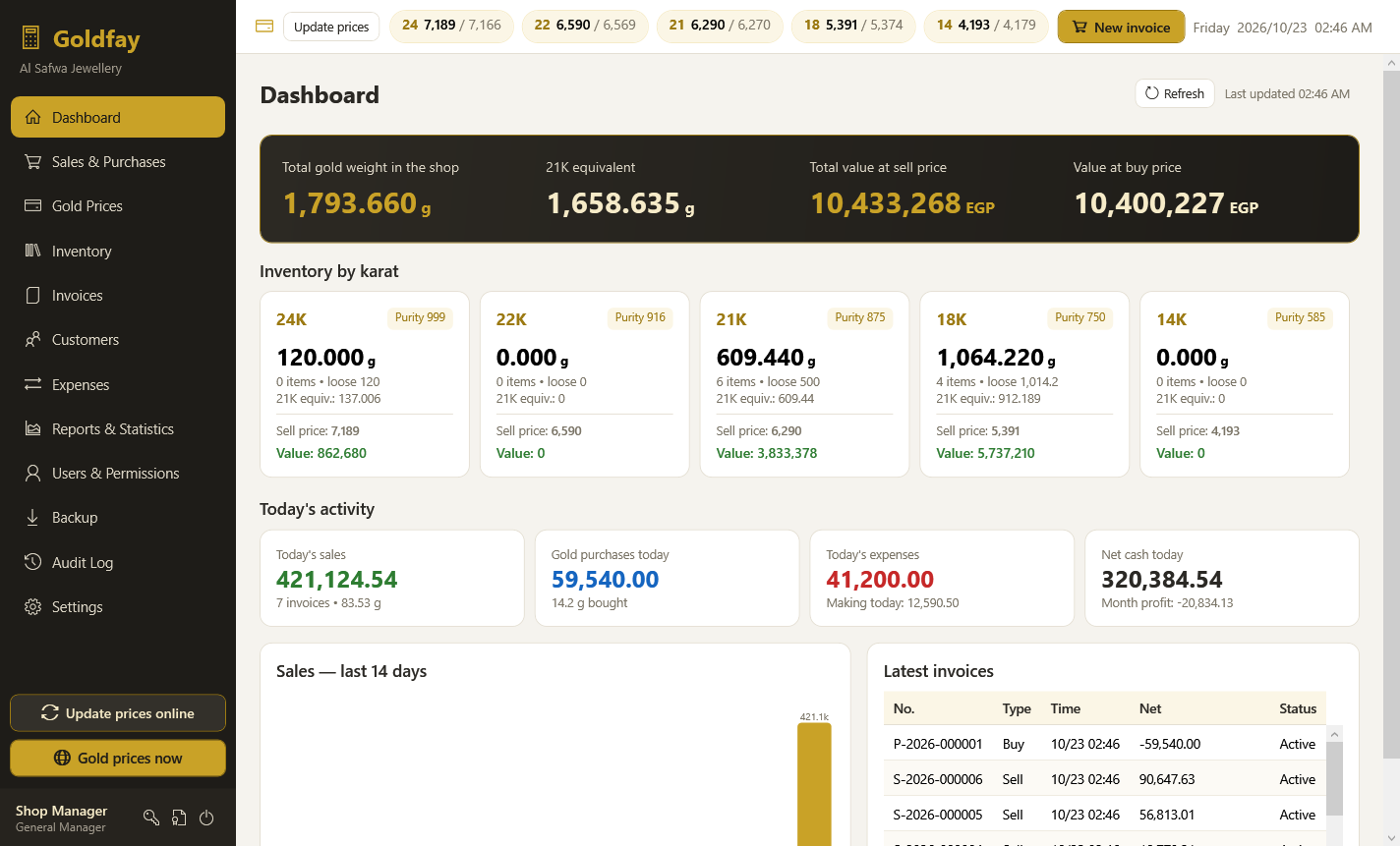
Task: Select the 14 karat price chip 4,193
Action: tap(986, 26)
